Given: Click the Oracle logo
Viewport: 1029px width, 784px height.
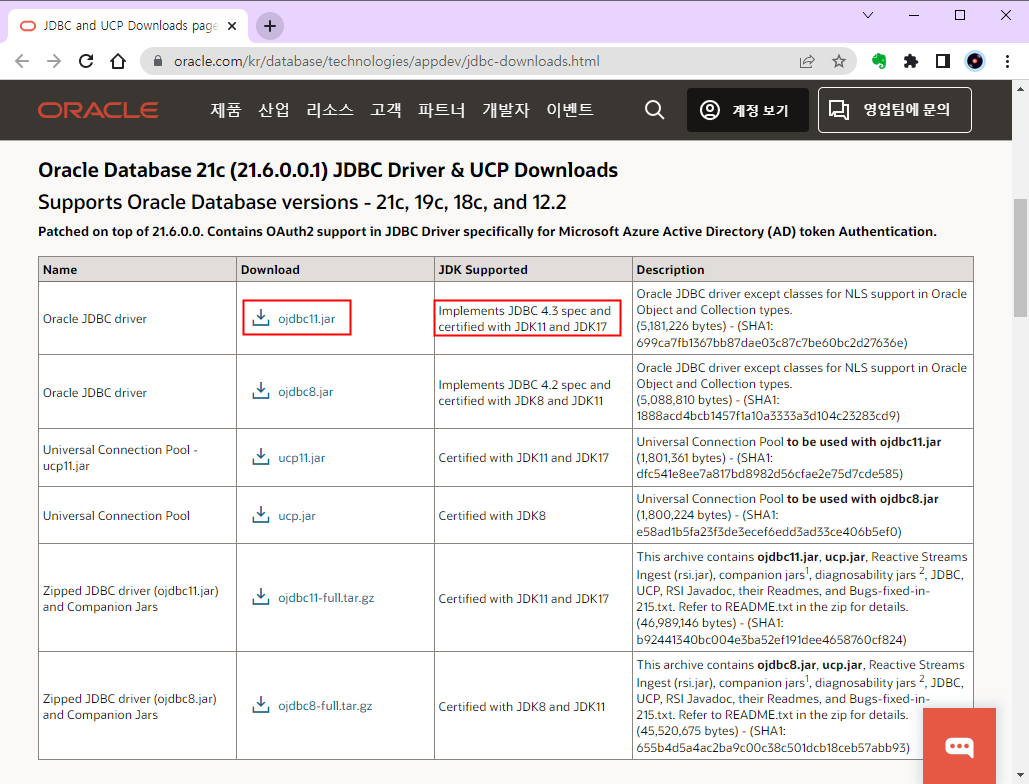Looking at the screenshot, I should [98, 110].
